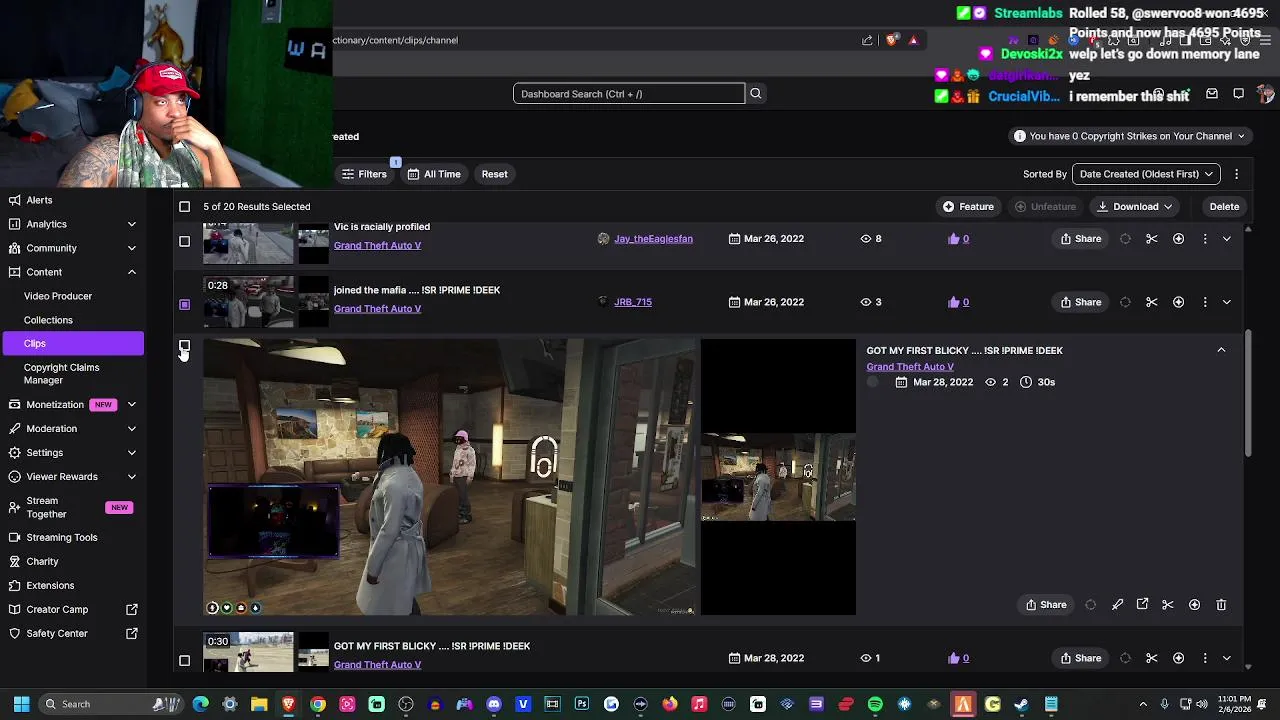Check the last GOT MY FIRST BLICKY row checkbox
1280x720 pixels.
pos(184,661)
